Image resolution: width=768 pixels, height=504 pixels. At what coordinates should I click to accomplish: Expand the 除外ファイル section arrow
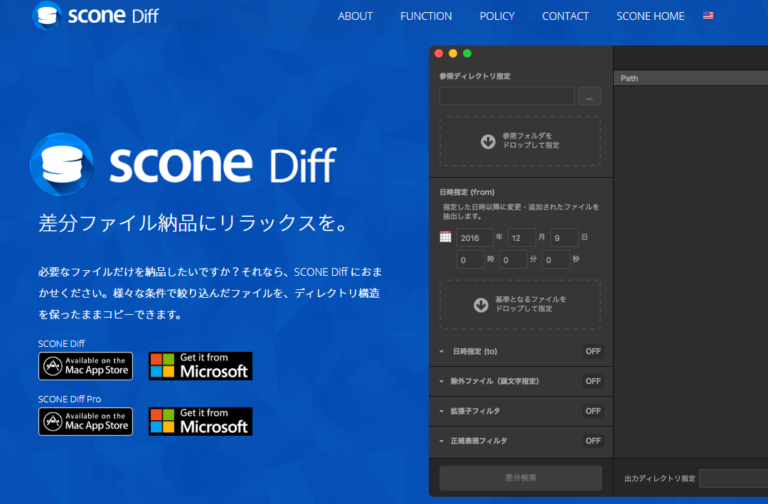coord(443,381)
